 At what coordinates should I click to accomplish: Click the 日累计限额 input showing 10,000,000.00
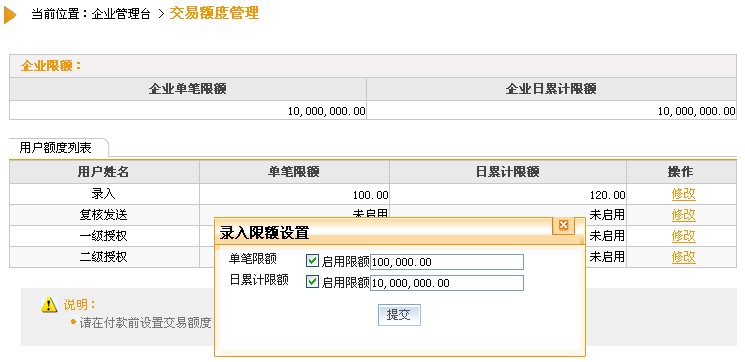point(447,283)
